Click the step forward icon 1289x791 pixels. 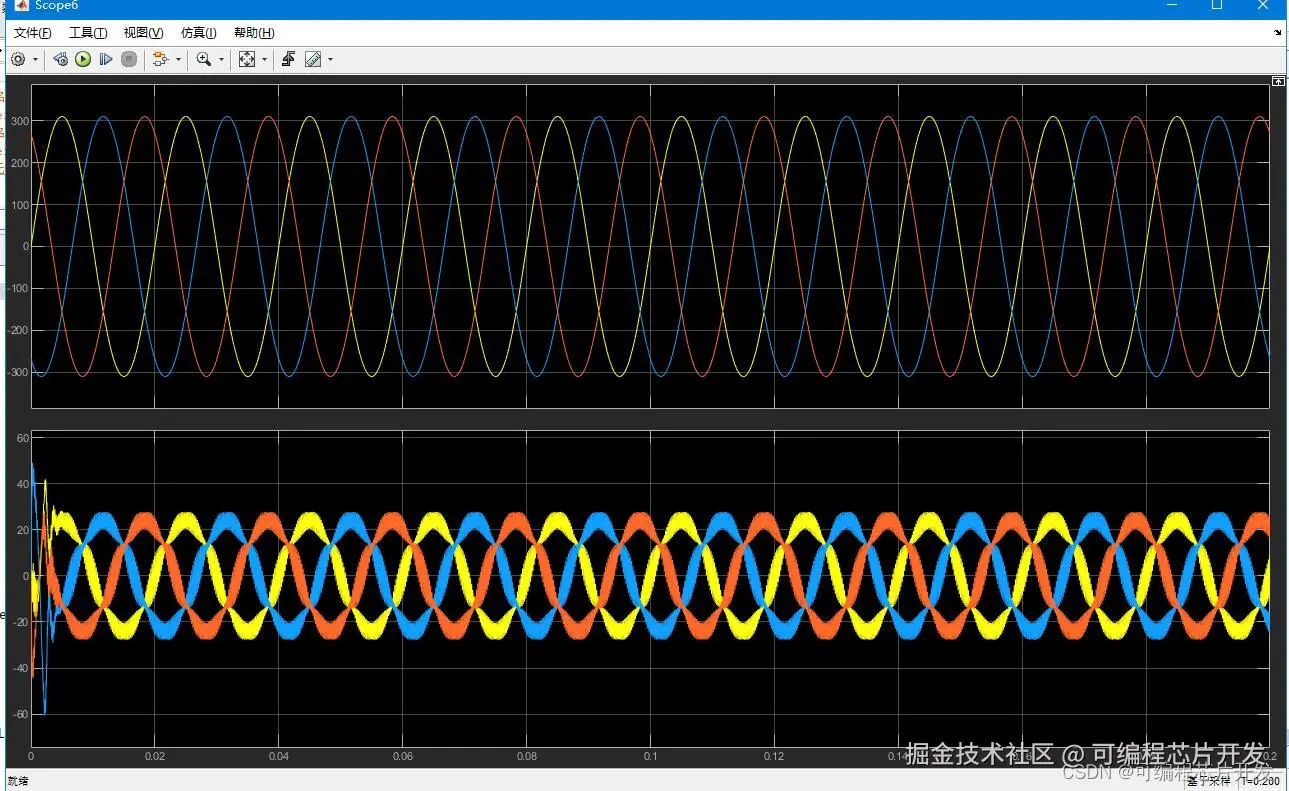tap(106, 60)
